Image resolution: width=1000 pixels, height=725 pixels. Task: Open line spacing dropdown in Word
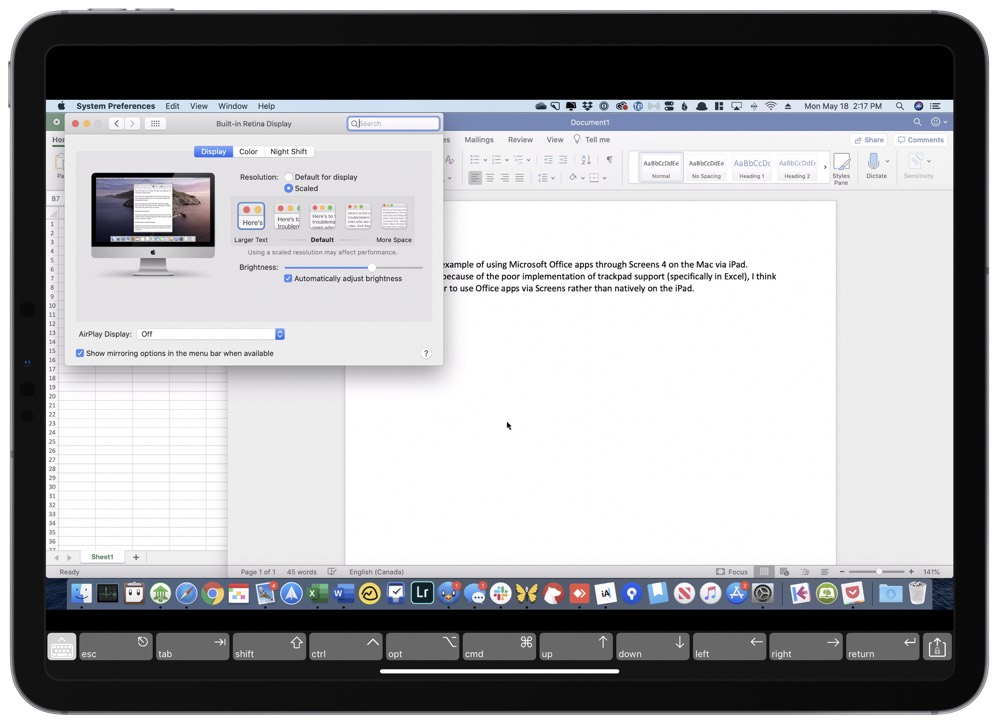pos(546,178)
